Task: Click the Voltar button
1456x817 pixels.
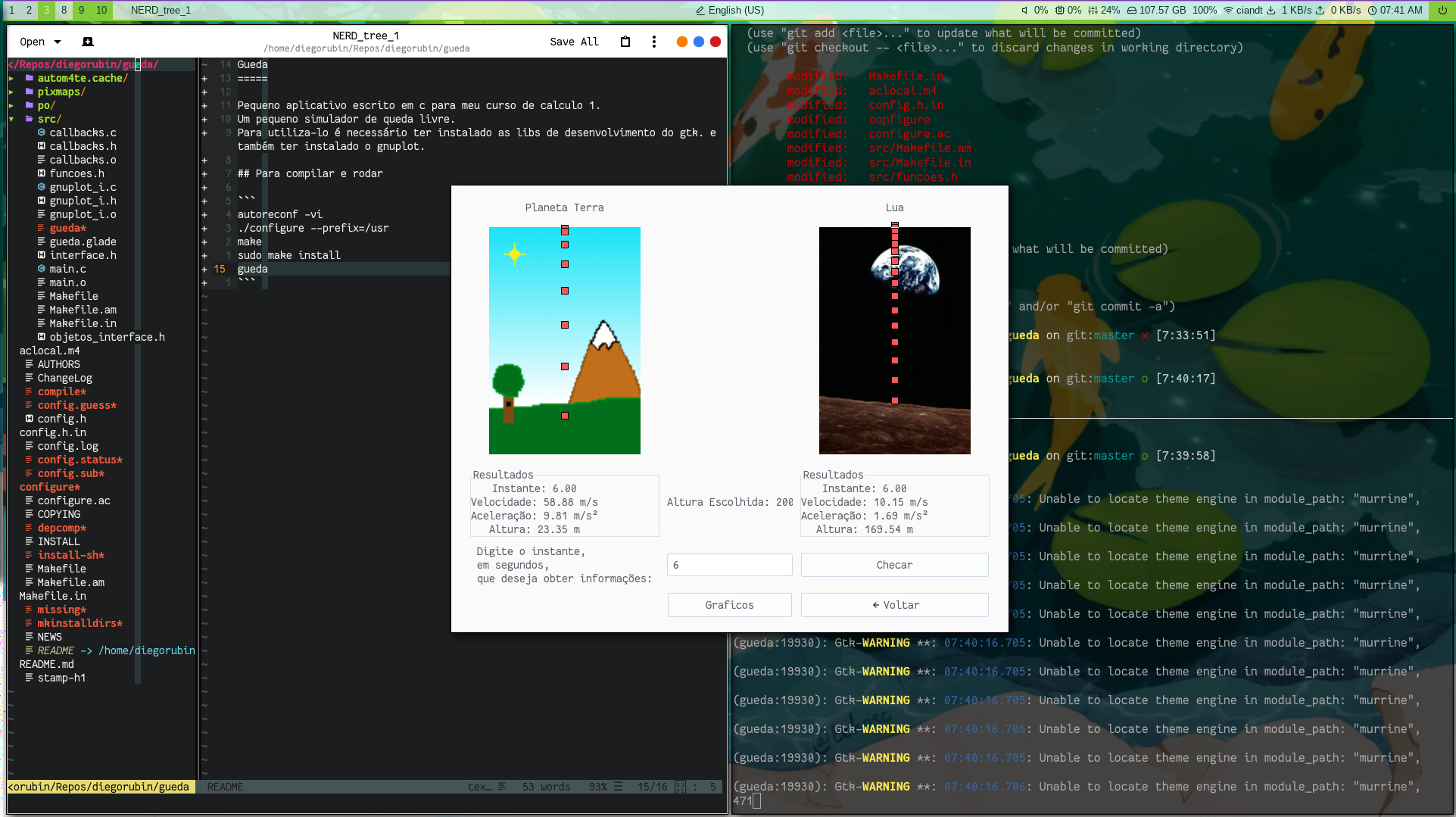Action: coord(895,605)
